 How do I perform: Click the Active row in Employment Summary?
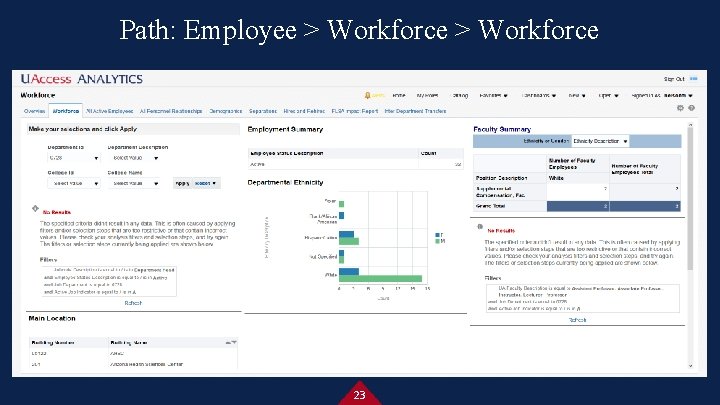pos(355,164)
